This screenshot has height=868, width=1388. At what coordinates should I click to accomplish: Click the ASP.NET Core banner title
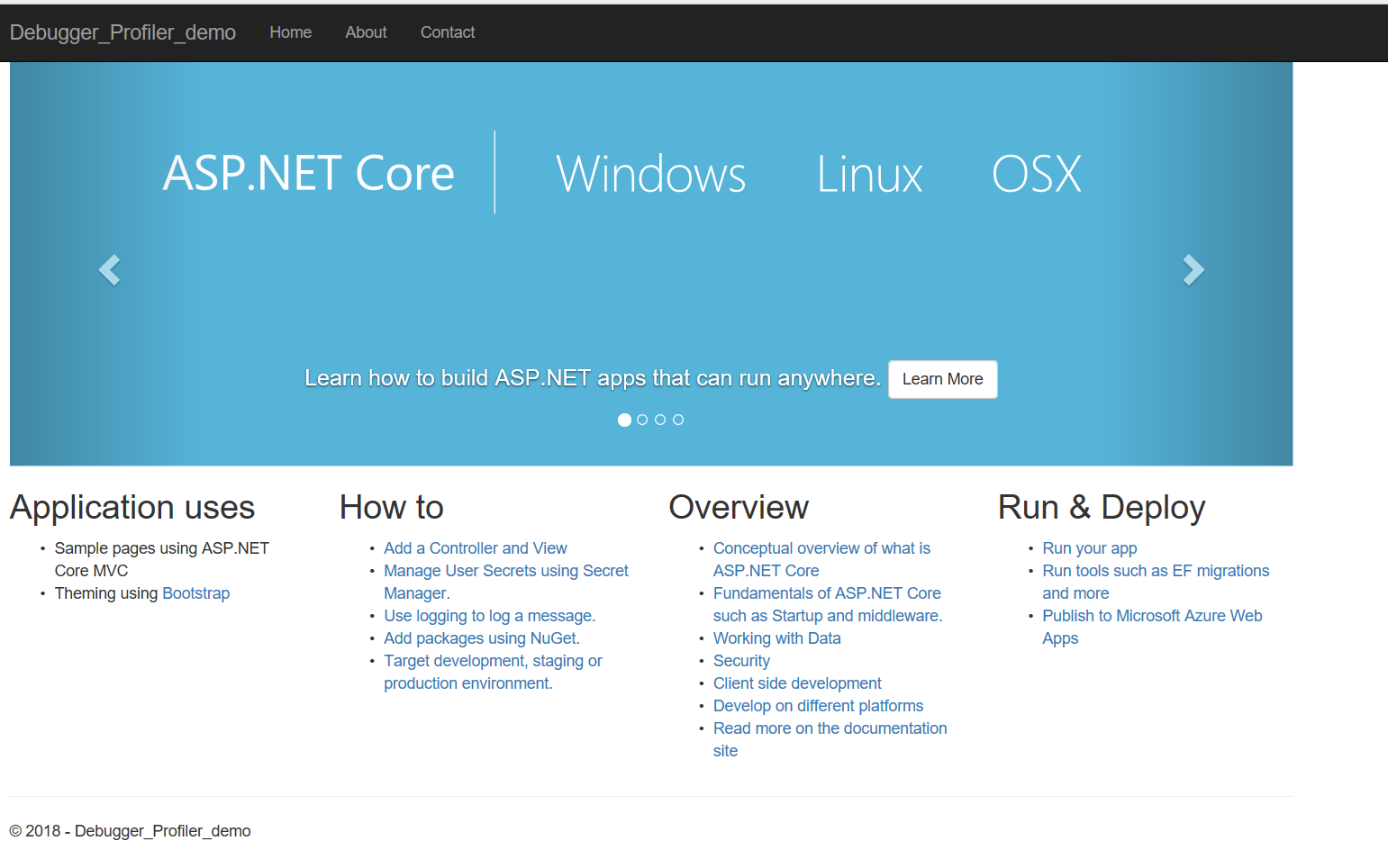[308, 173]
